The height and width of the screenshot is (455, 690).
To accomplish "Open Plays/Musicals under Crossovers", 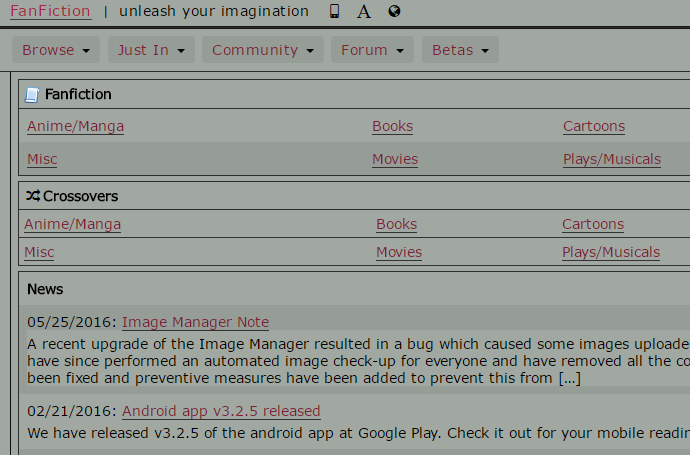I will pos(610,253).
